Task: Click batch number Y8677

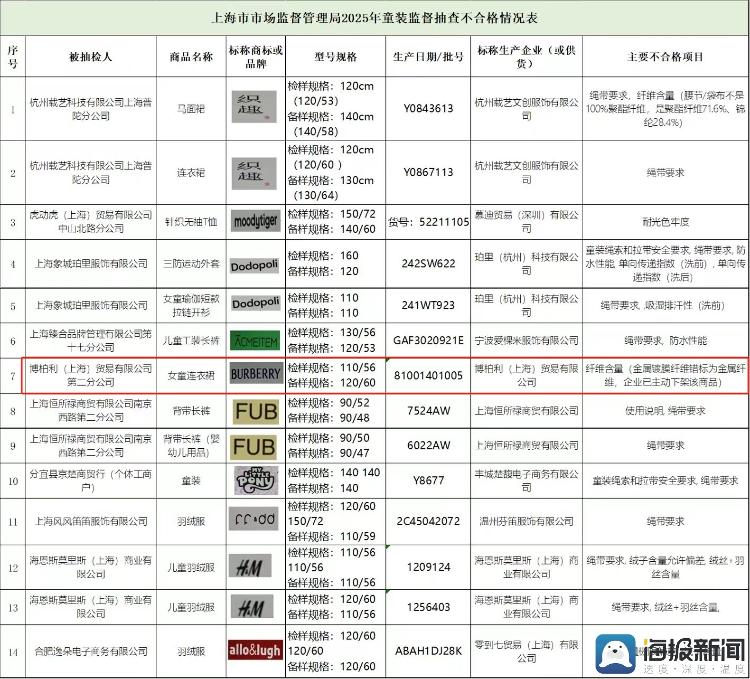Action: point(428,480)
